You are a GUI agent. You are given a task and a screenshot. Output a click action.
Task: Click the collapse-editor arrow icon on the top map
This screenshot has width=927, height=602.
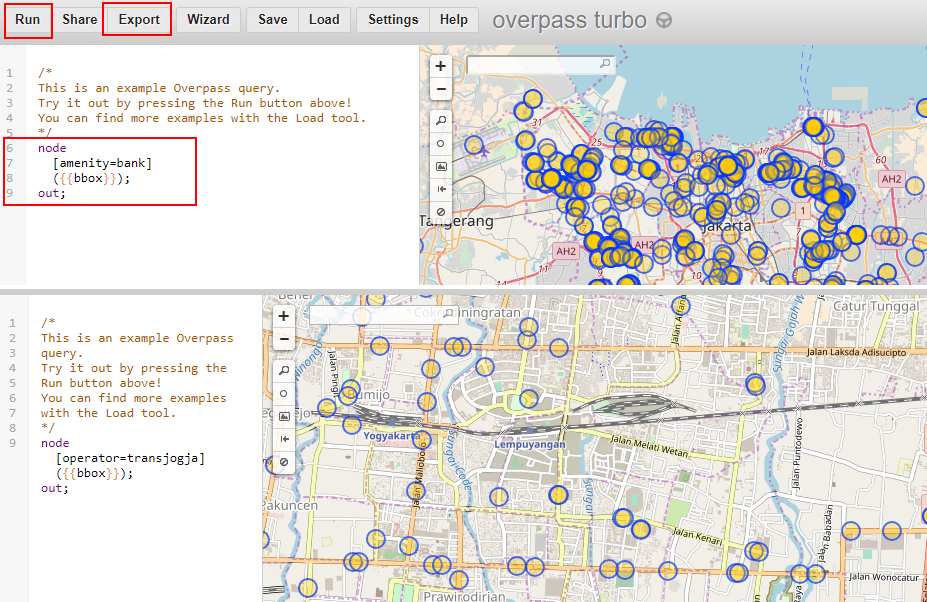pyautogui.click(x=440, y=187)
